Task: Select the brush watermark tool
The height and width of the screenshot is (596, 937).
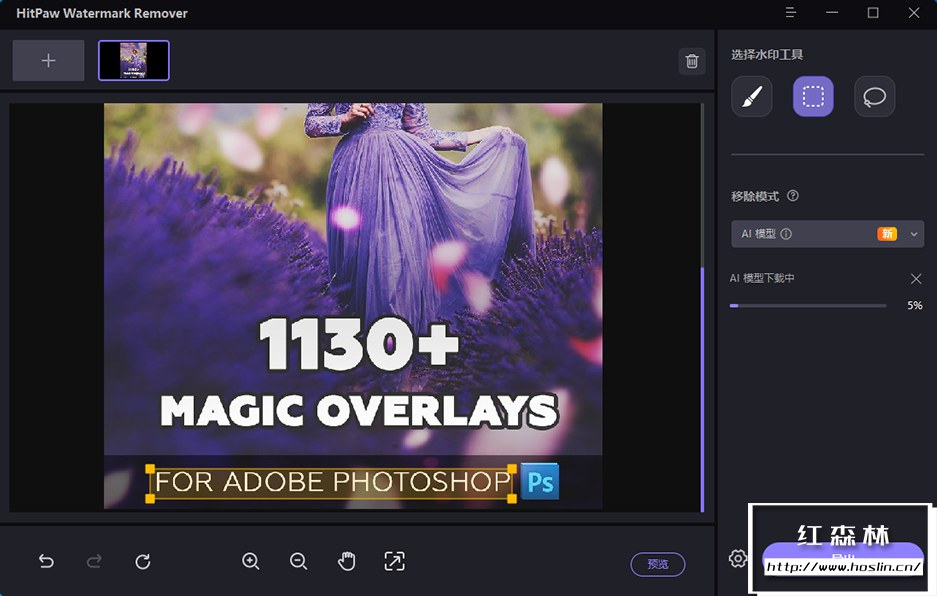Action: click(752, 96)
